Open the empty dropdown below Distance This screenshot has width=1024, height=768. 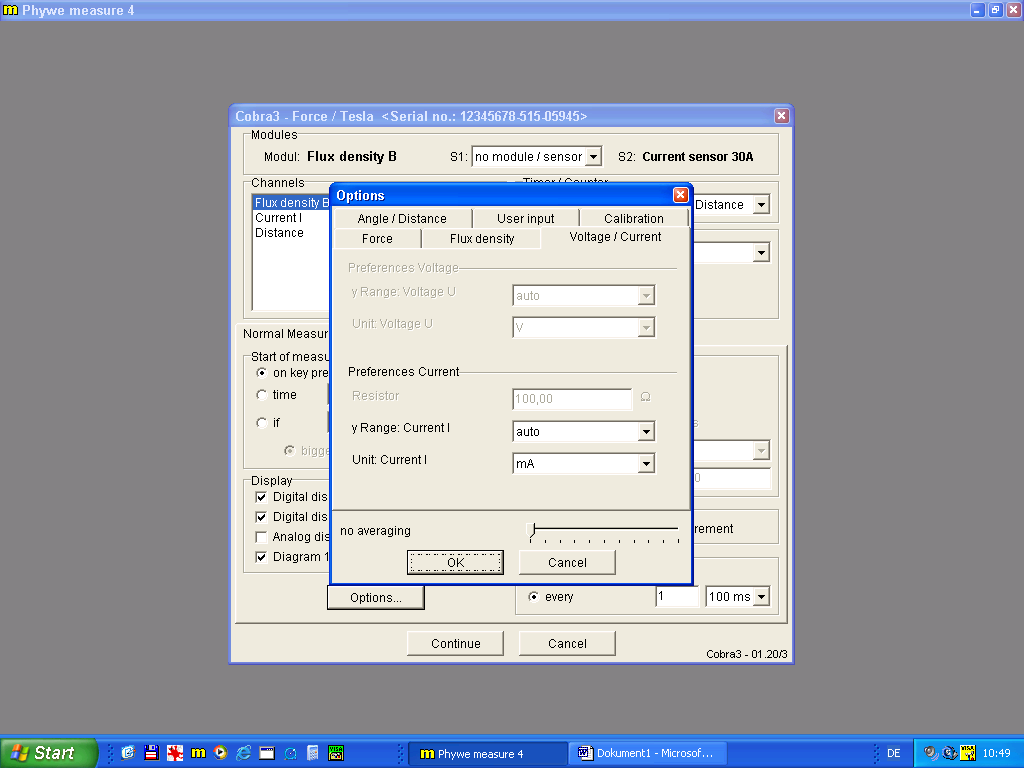761,253
